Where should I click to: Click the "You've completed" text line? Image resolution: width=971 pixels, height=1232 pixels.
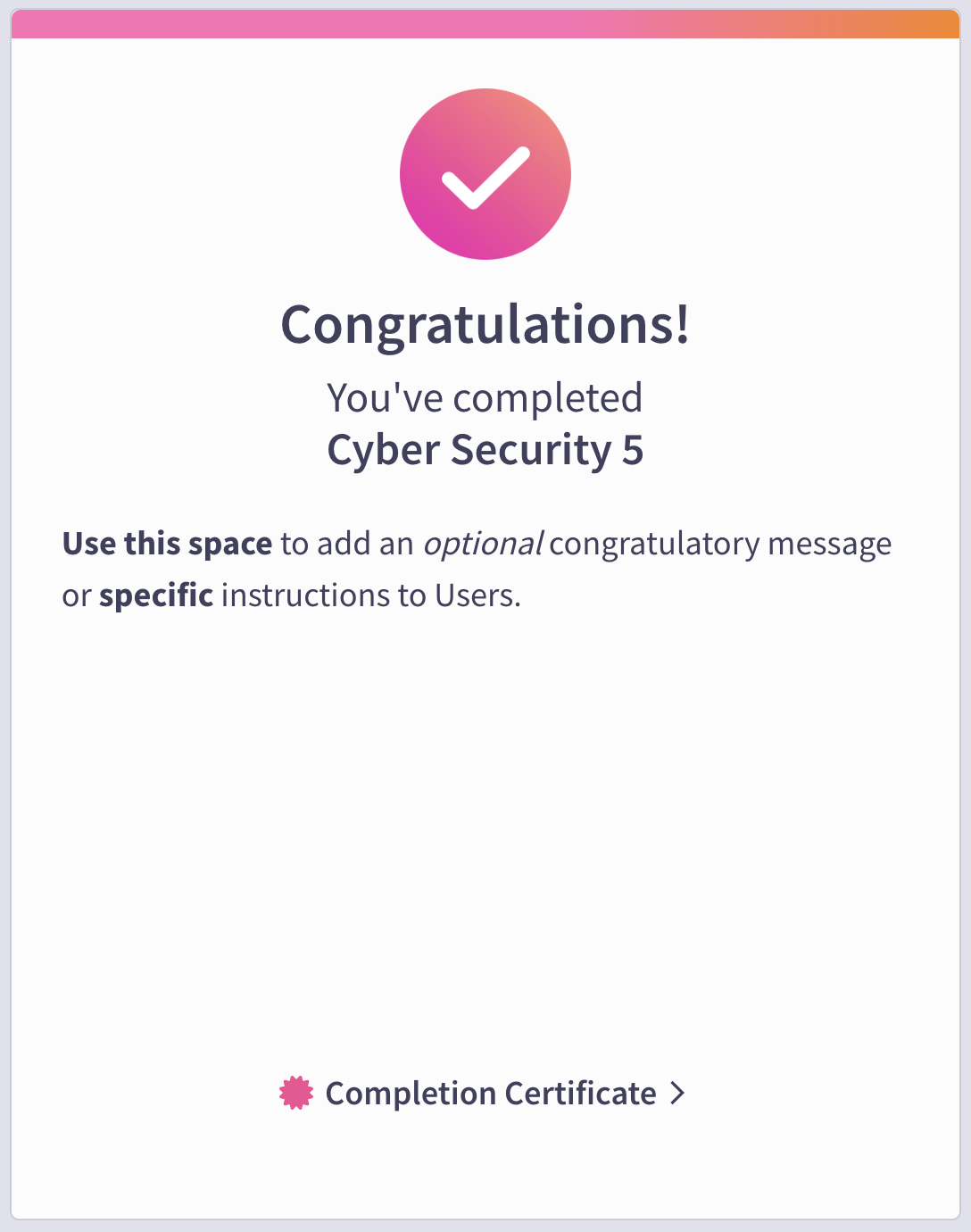tap(485, 398)
